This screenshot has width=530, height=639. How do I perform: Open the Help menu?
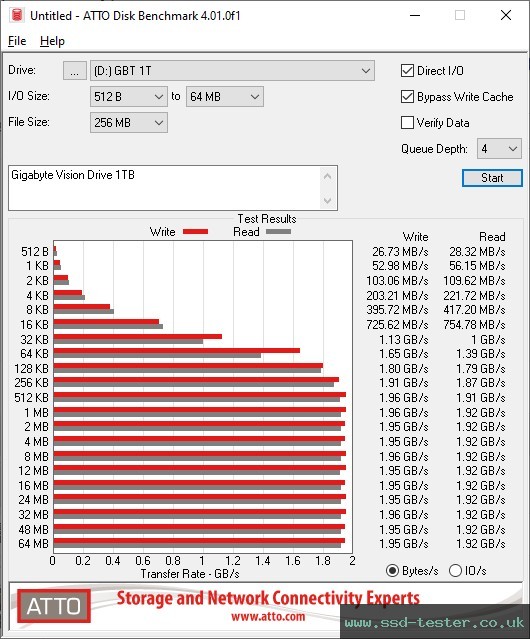tap(52, 41)
